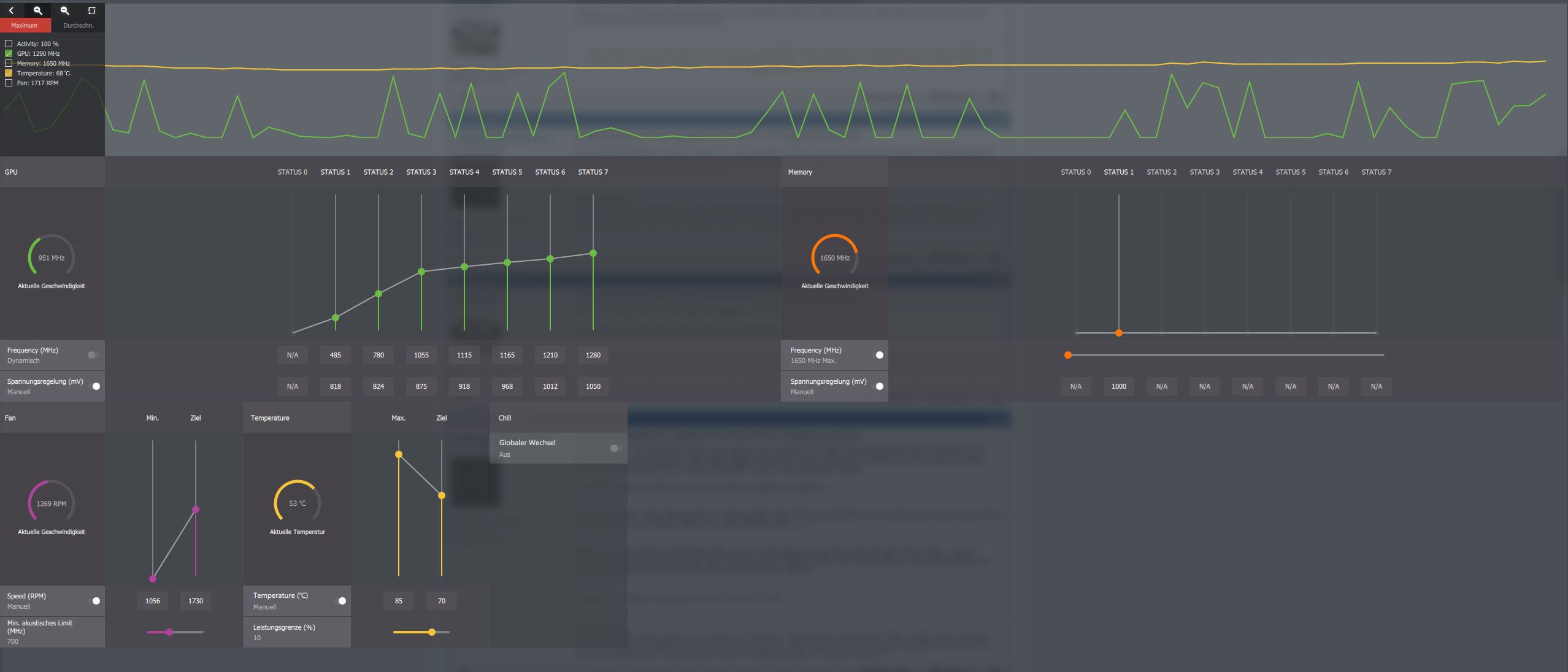Click the GPU STATUS 3 column header
The height and width of the screenshot is (672, 1568).
coord(421,172)
